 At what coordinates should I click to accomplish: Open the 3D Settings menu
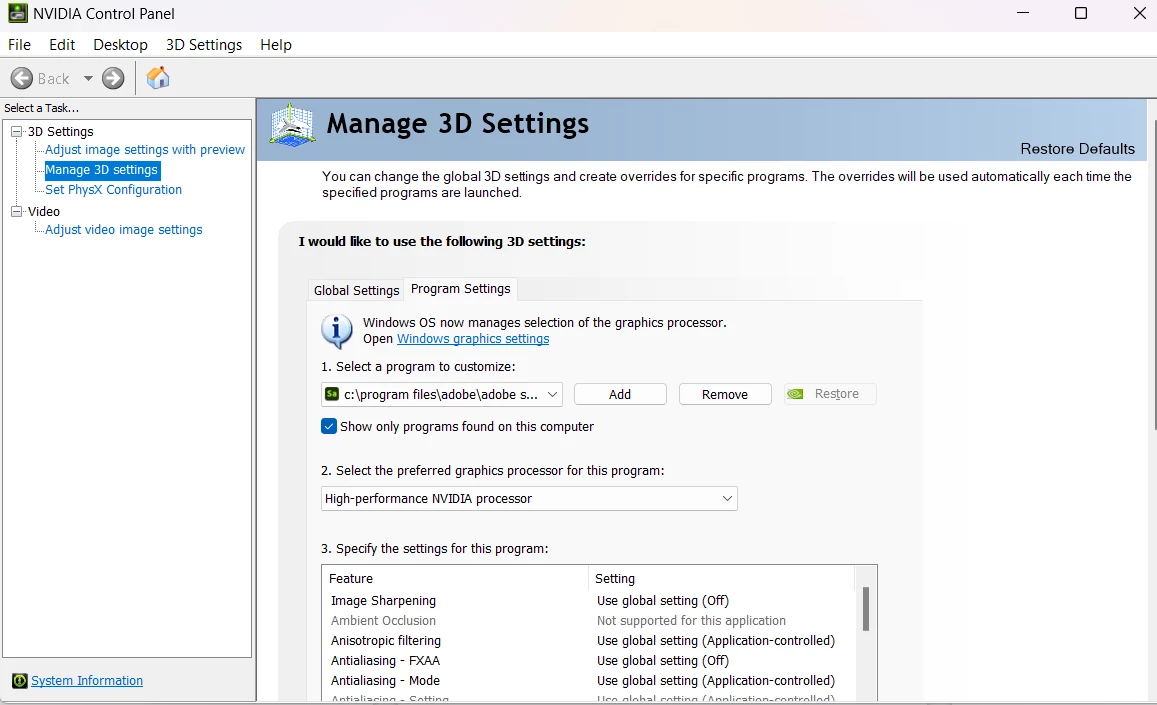204,45
